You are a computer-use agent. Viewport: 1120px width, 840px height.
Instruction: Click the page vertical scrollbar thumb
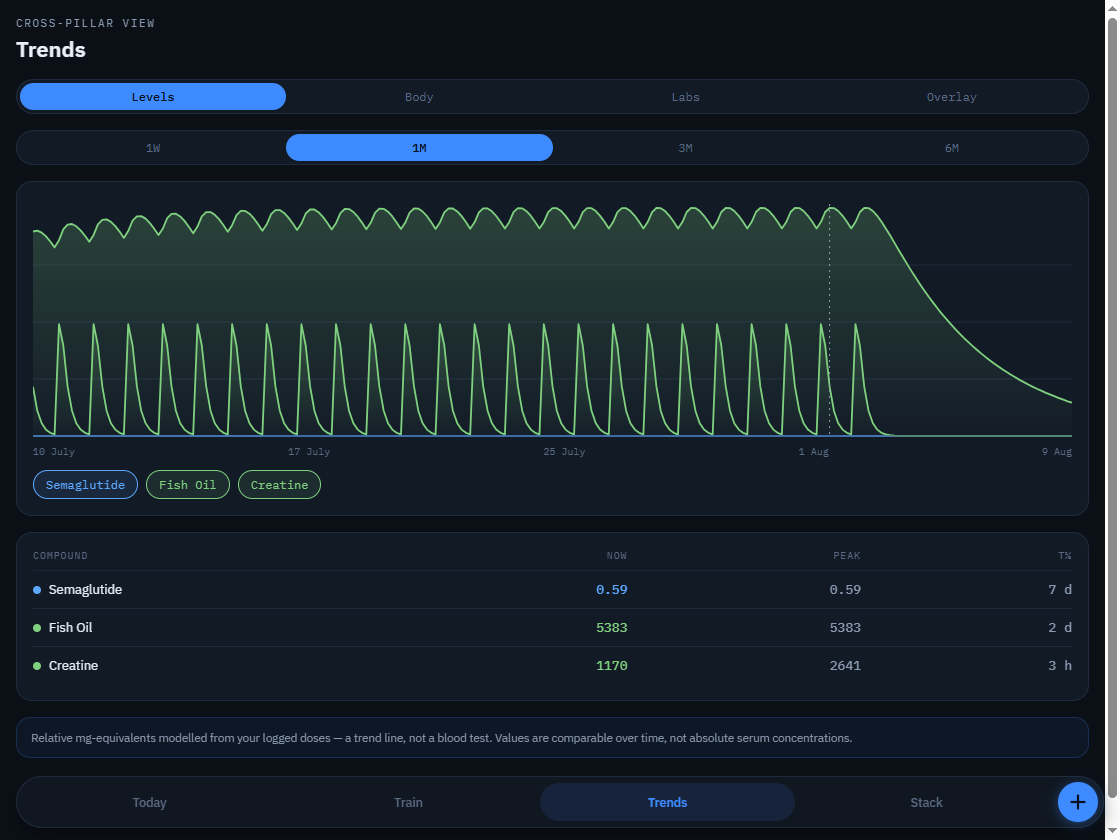tap(1112, 407)
